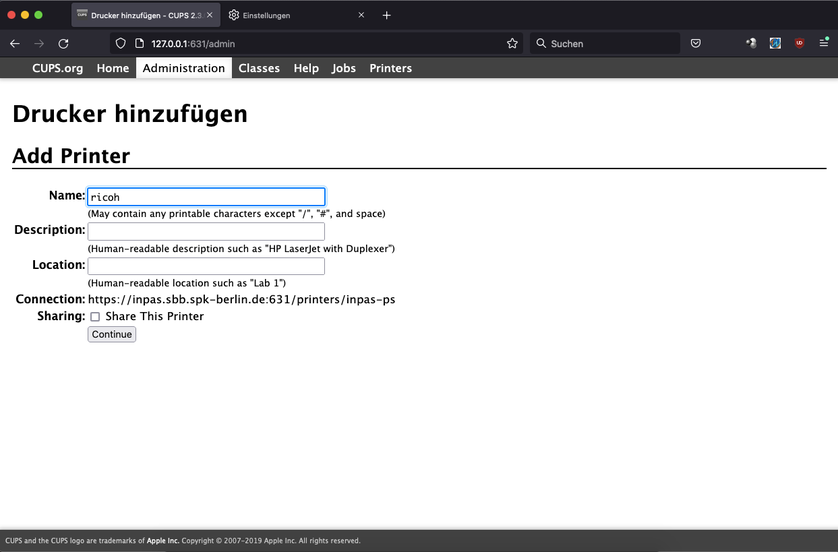Click the browser back arrow

point(15,44)
